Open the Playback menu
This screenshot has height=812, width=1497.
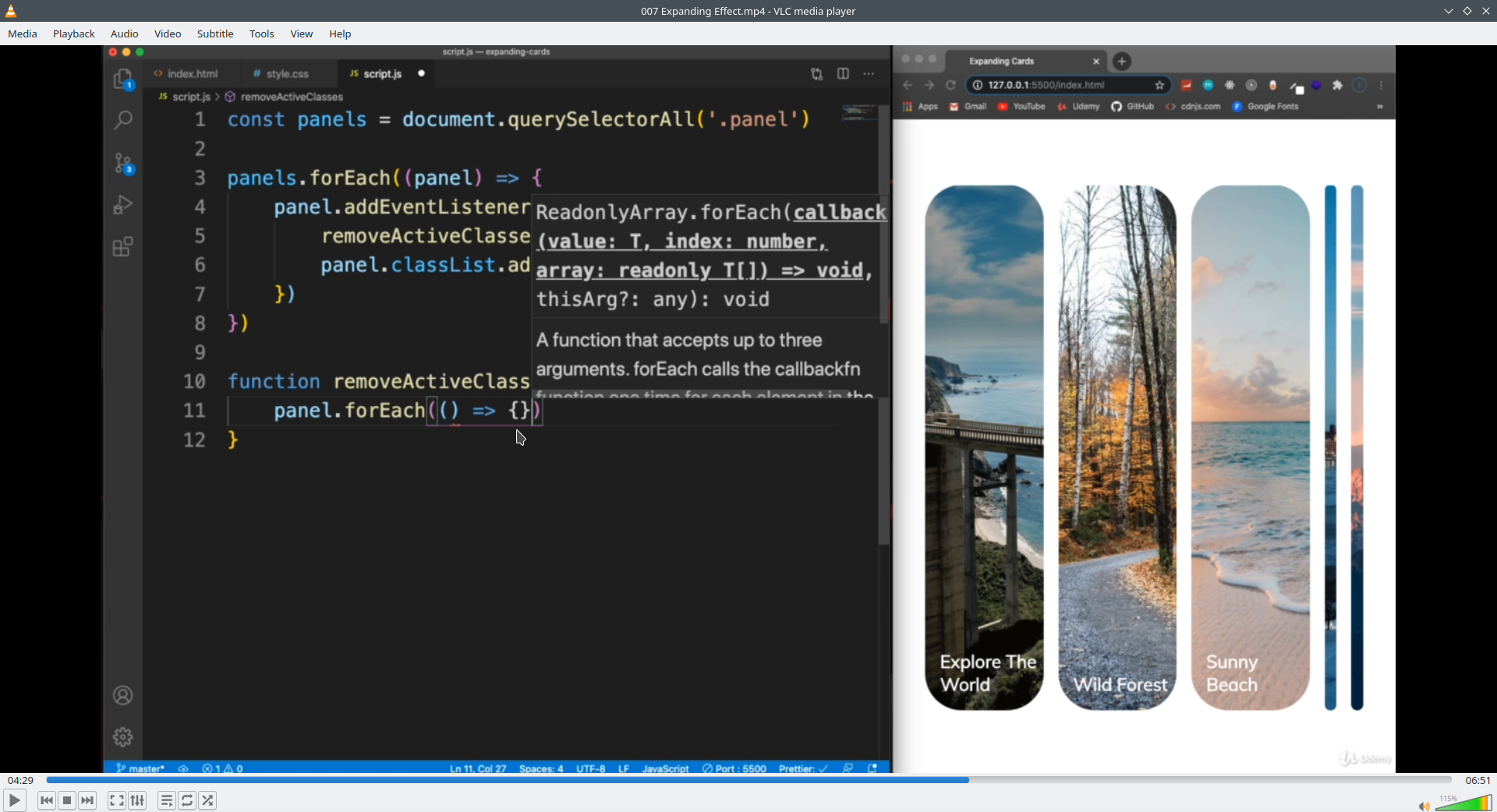click(74, 34)
